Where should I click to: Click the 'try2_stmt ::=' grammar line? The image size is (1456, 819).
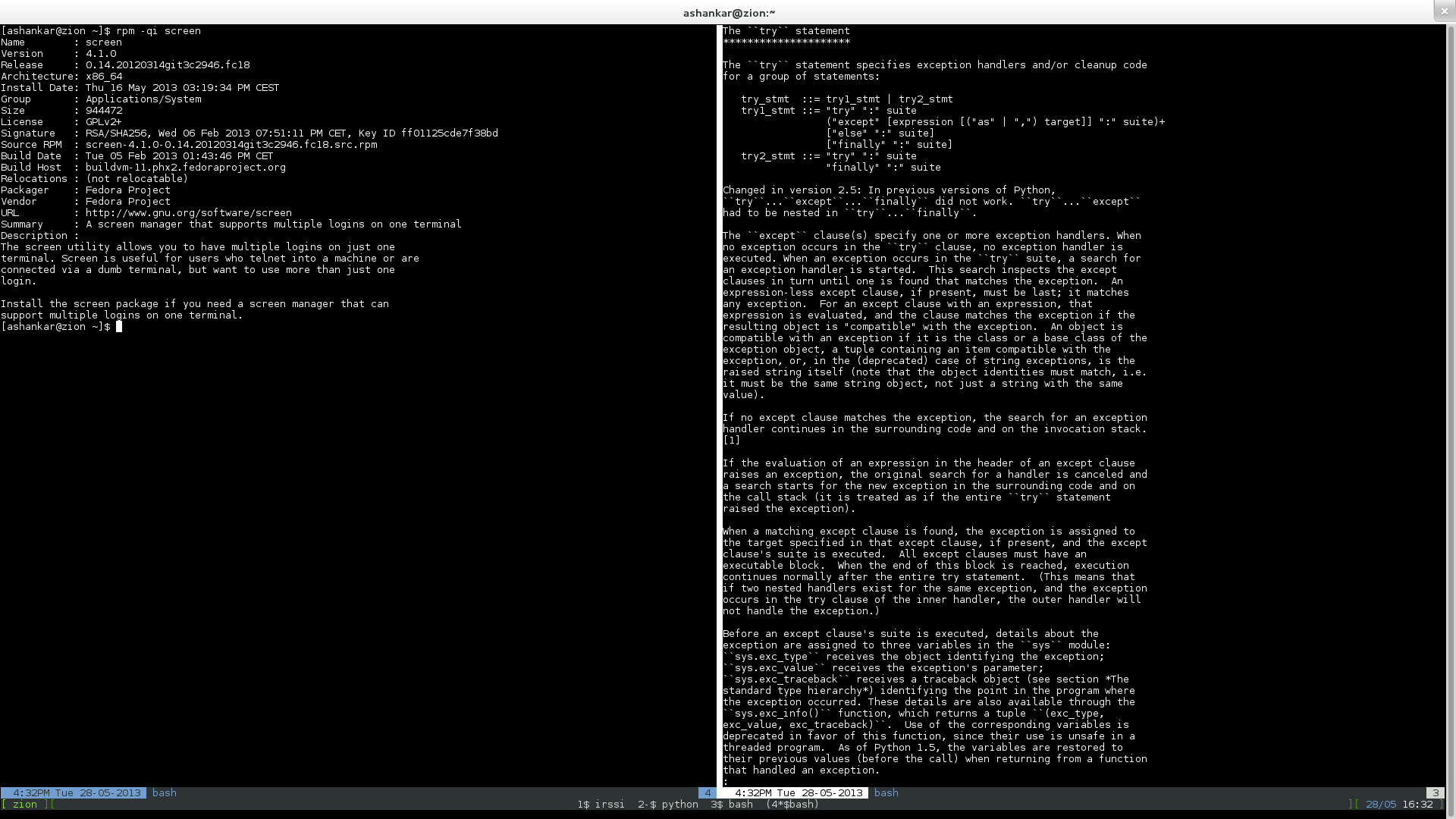tap(829, 156)
